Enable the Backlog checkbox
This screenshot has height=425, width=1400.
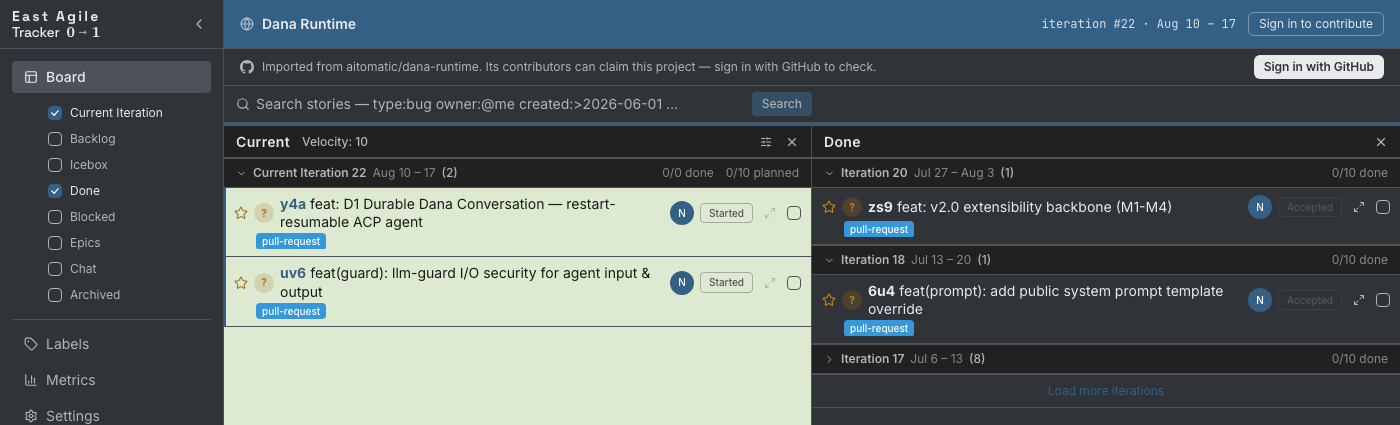(x=55, y=139)
